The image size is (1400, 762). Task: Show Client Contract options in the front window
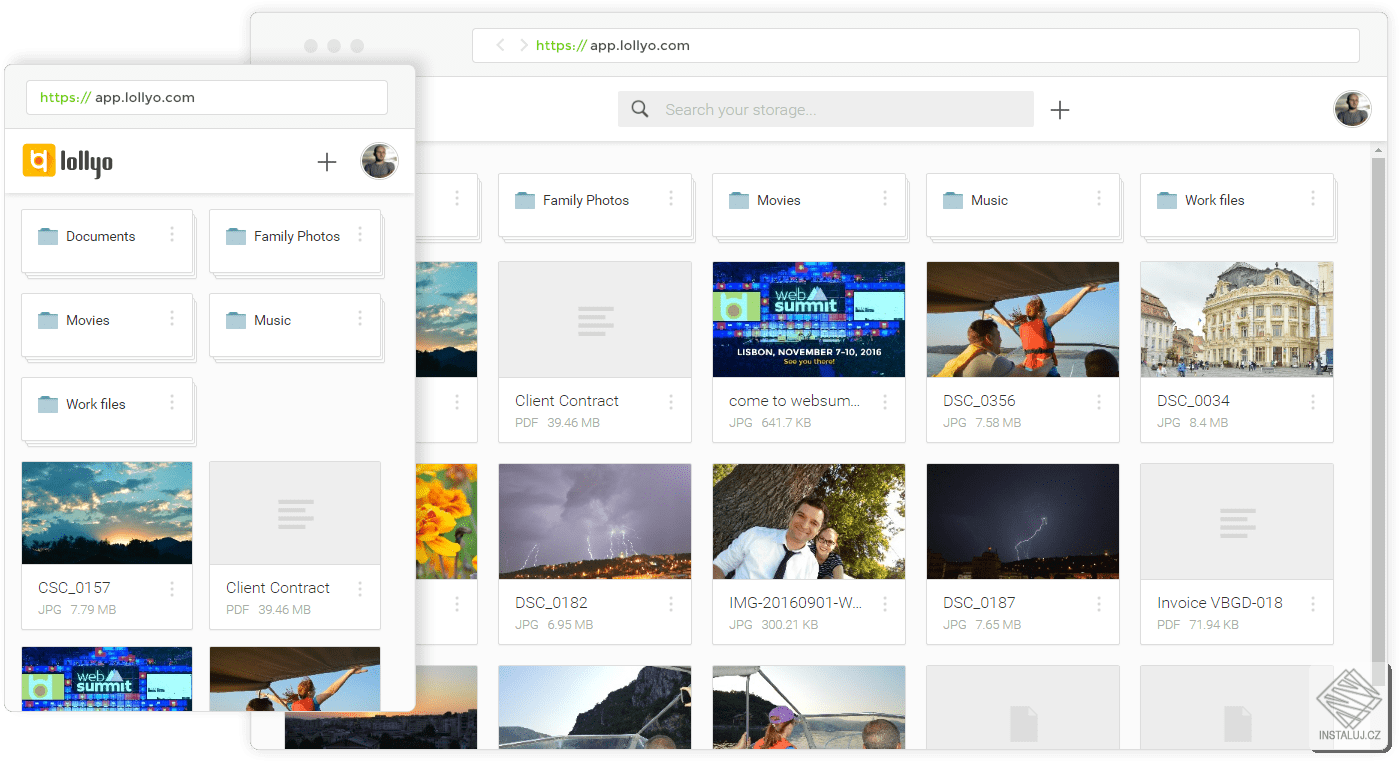coord(360,589)
